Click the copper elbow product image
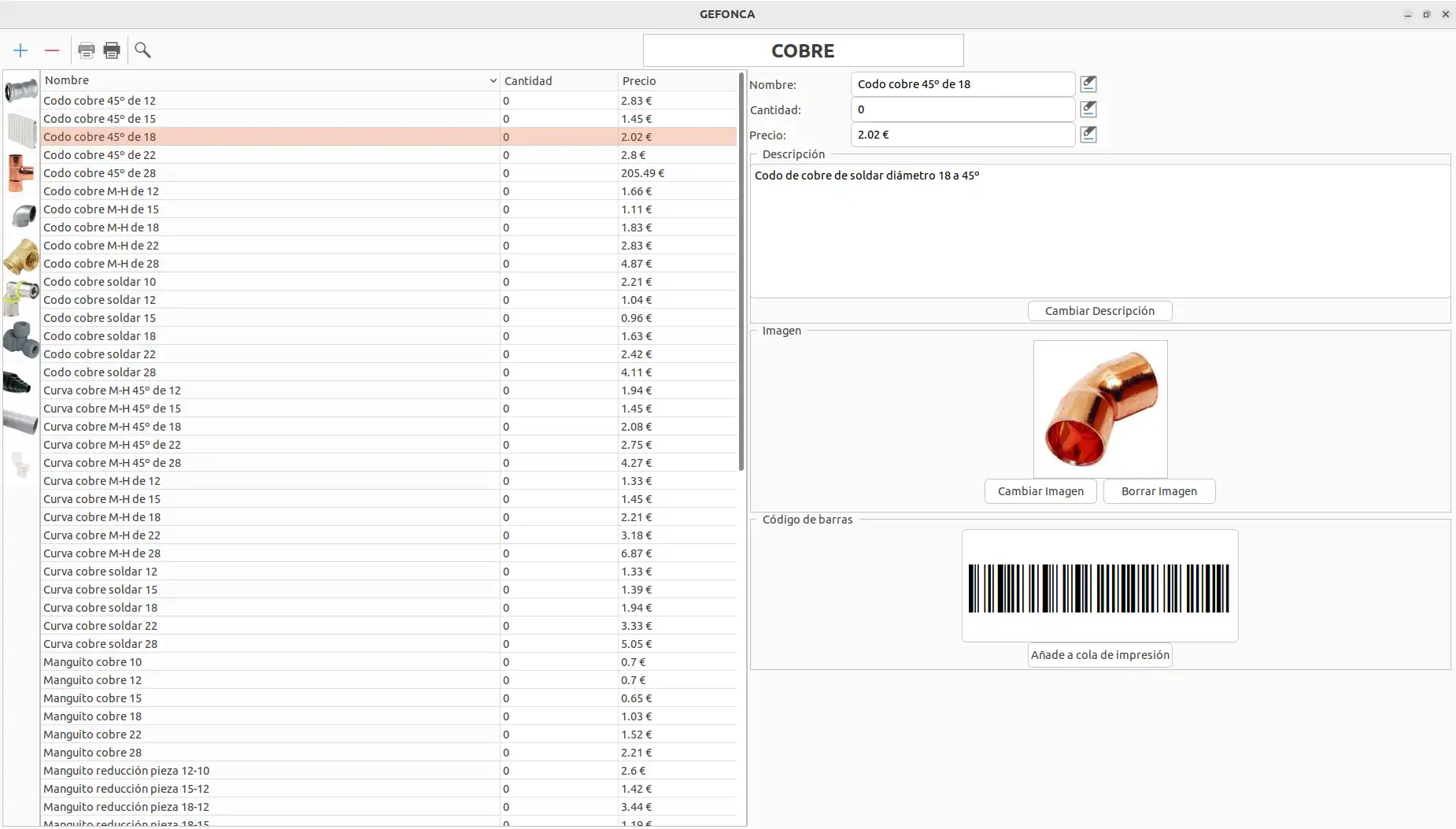 (x=1100, y=409)
